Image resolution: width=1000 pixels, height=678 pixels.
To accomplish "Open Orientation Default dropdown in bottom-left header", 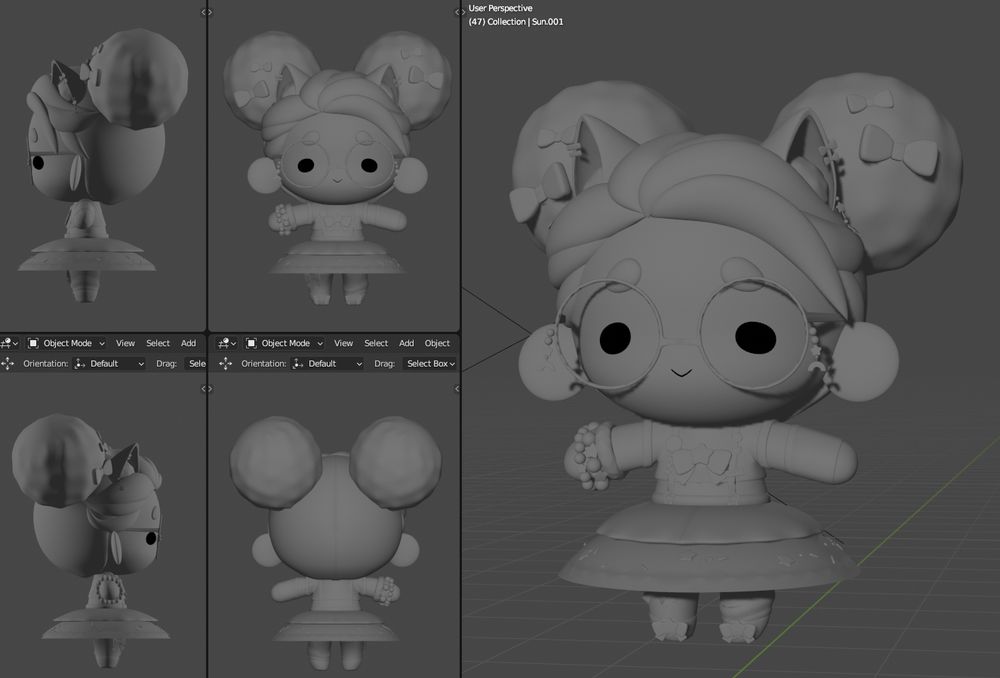I will click(110, 364).
